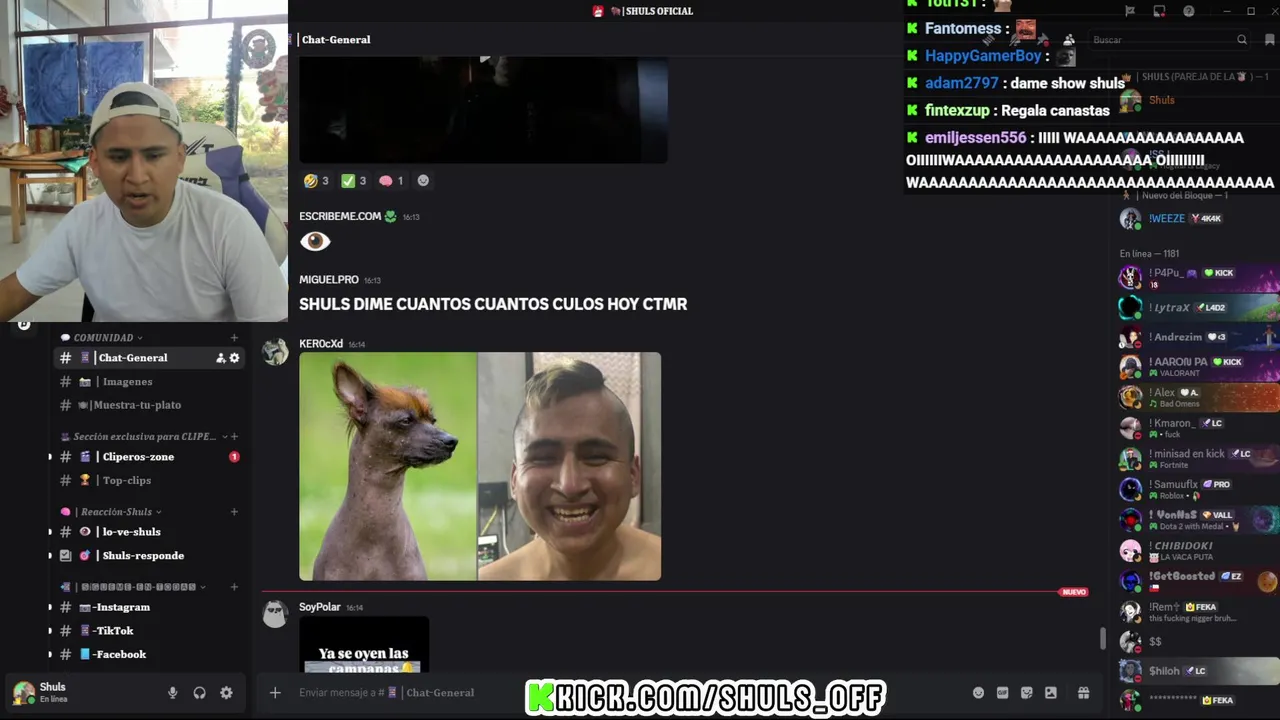Click username KER0cXd
This screenshot has width=1280, height=720.
pyautogui.click(x=321, y=344)
